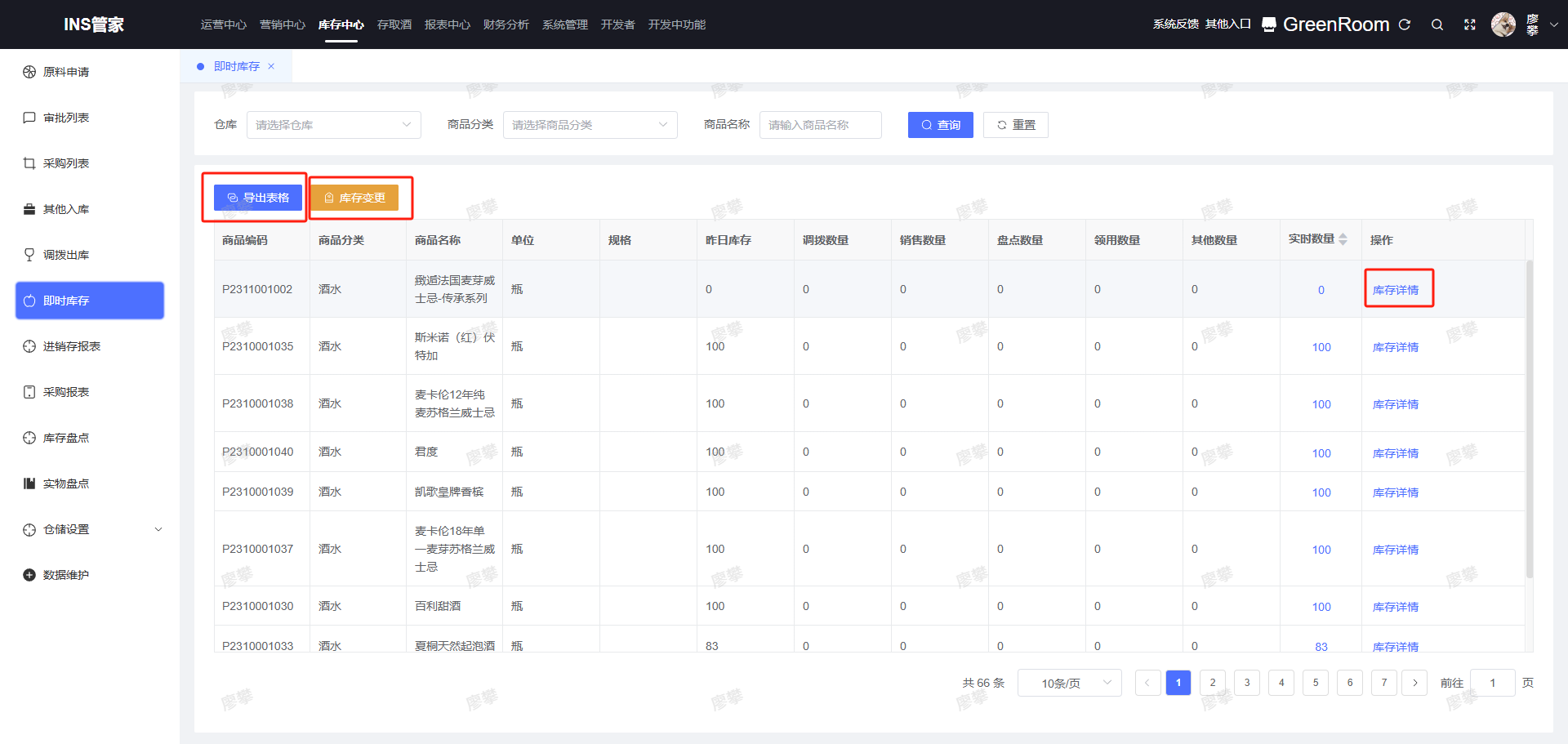Open 库存详情 for P2310001030
Viewport: 1568px width, 744px height.
point(1396,607)
